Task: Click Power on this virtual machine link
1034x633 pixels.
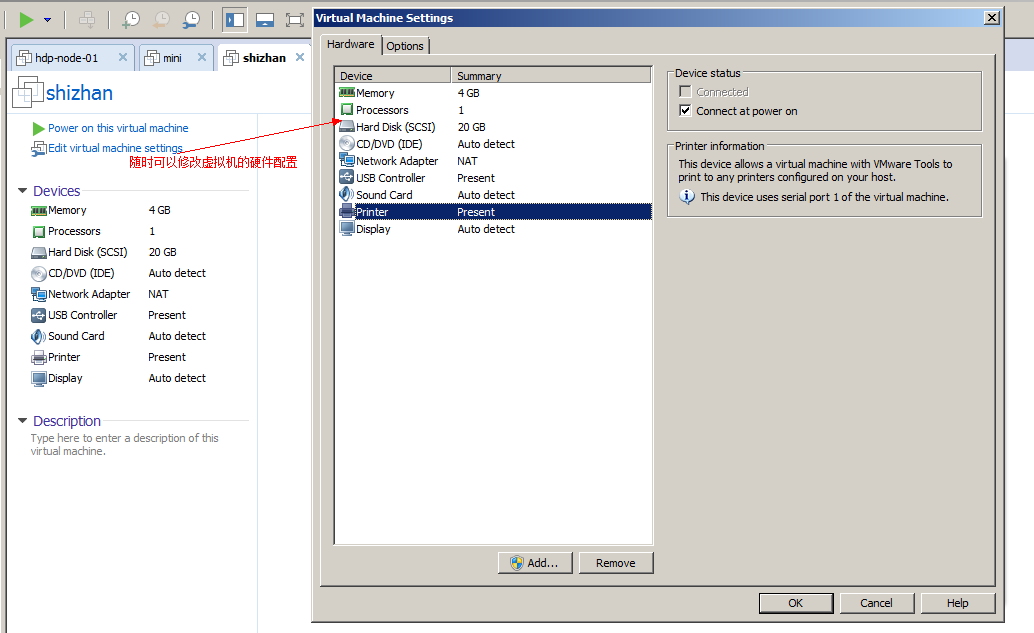Action: click(x=118, y=128)
